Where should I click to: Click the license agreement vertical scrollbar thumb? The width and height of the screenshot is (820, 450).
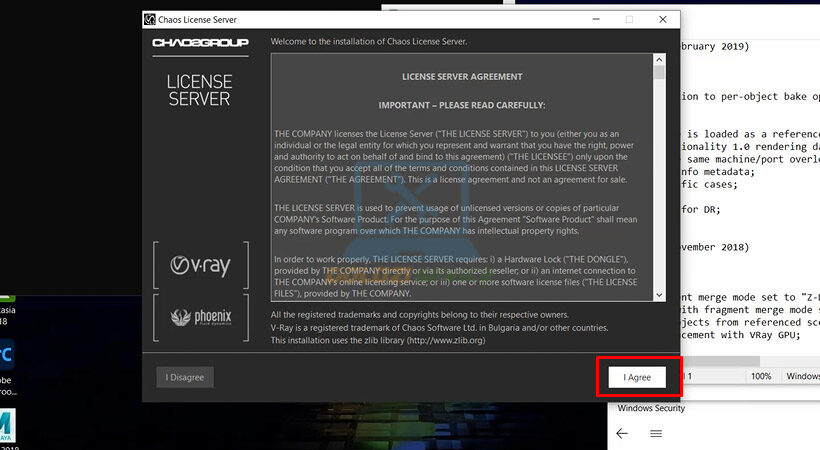[659, 72]
